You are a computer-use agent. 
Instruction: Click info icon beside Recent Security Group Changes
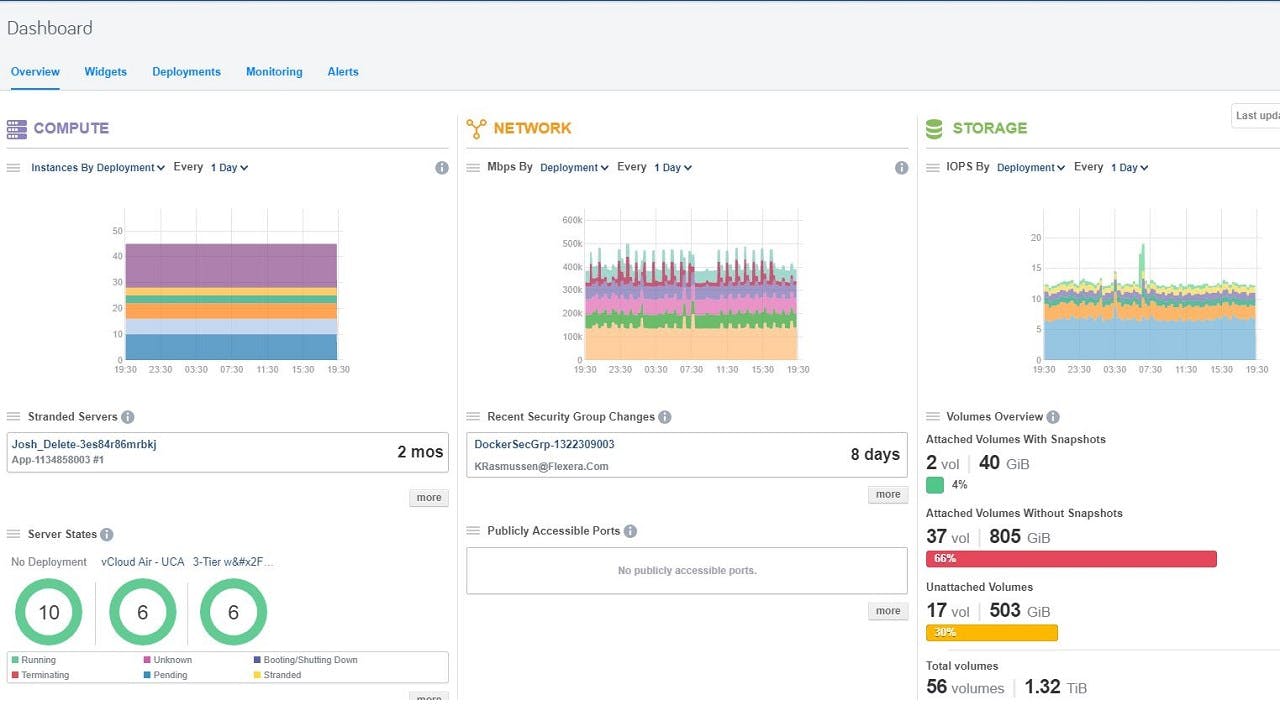coord(665,417)
